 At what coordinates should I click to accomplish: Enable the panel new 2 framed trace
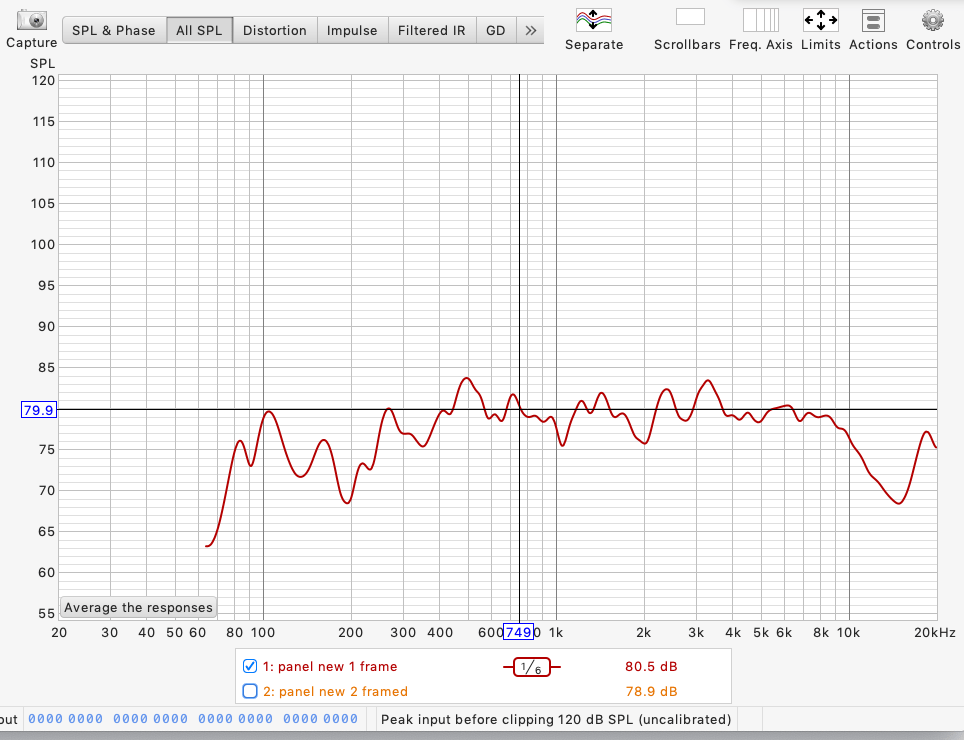click(250, 691)
